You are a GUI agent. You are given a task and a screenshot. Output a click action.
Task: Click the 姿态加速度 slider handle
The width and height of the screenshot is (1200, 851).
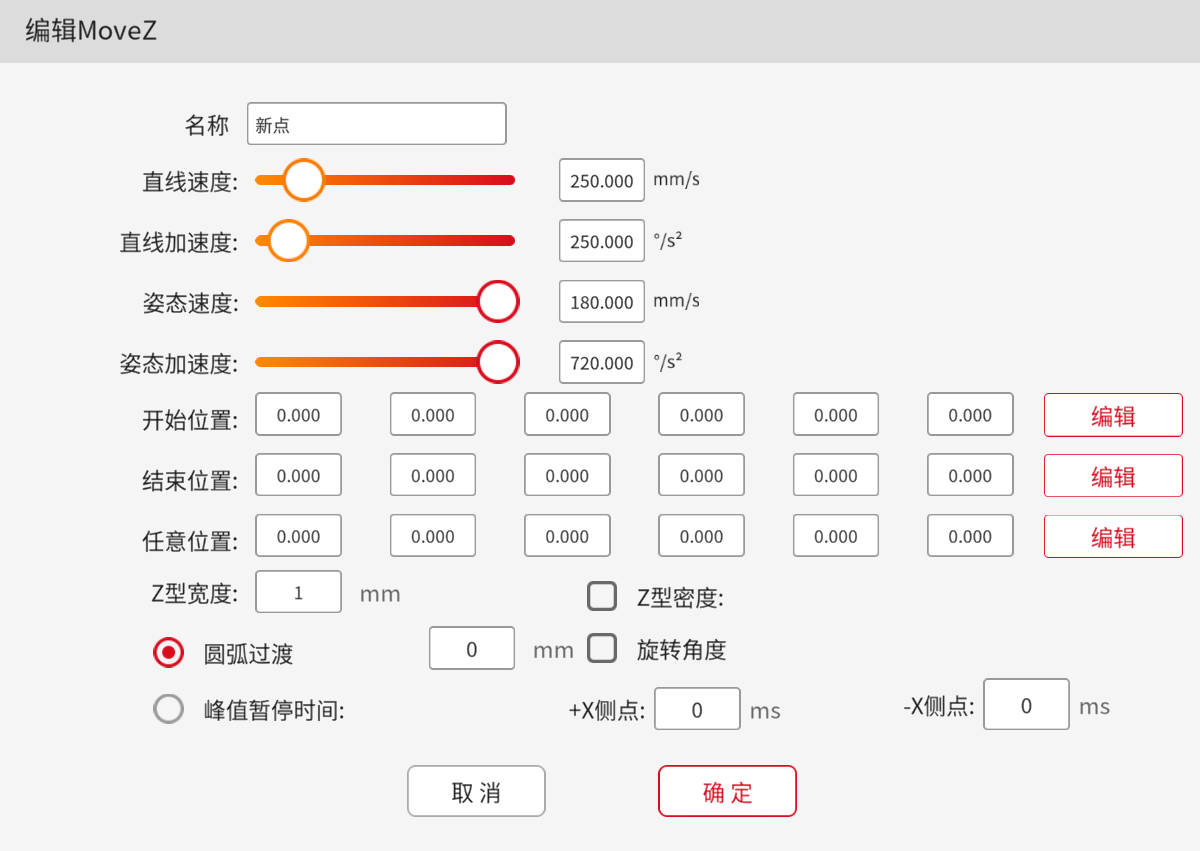point(497,362)
